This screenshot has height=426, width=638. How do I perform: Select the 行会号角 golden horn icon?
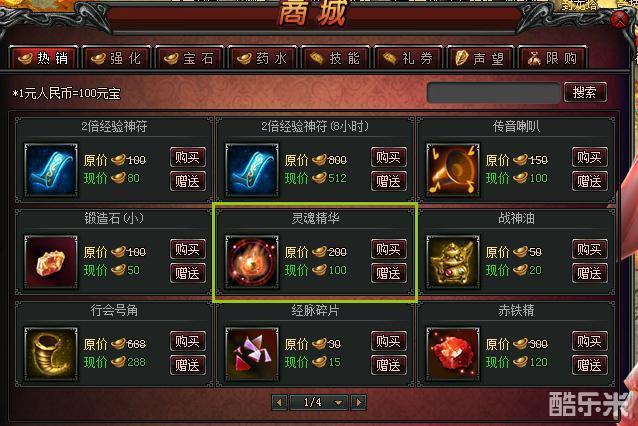pyautogui.click(x=51, y=354)
